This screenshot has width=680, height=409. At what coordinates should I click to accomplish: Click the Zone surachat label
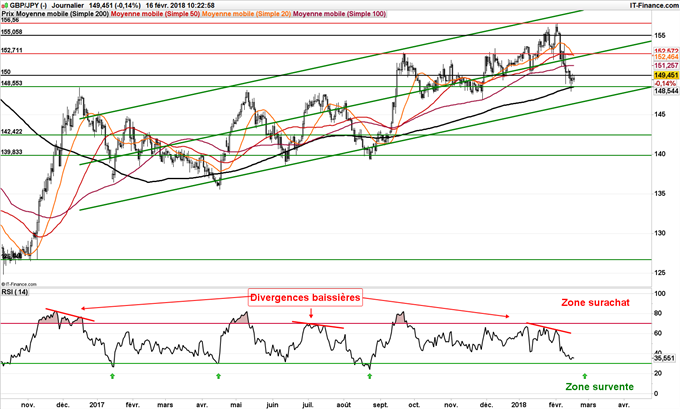pos(595,303)
